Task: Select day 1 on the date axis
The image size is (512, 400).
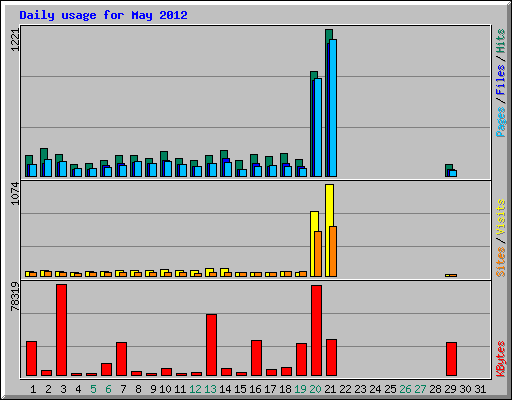Action: click(33, 389)
